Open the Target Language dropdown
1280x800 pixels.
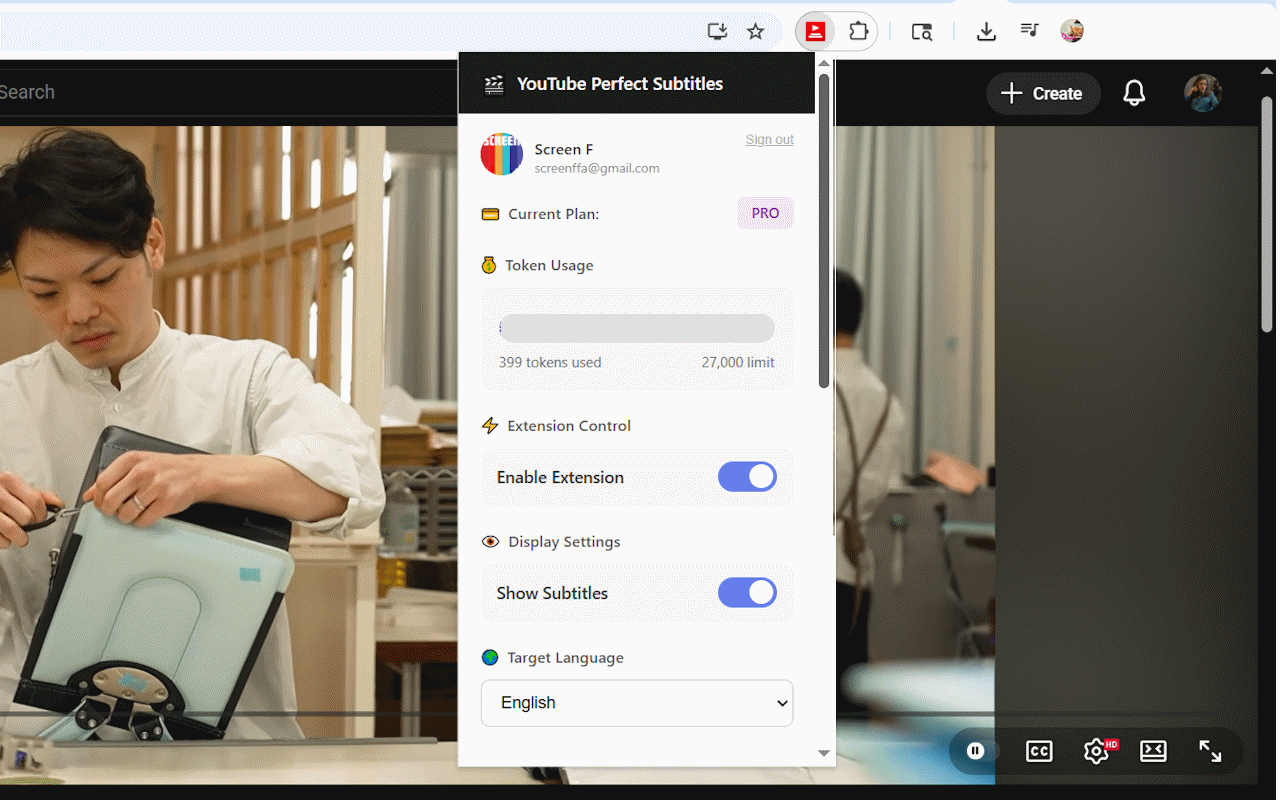click(x=637, y=703)
